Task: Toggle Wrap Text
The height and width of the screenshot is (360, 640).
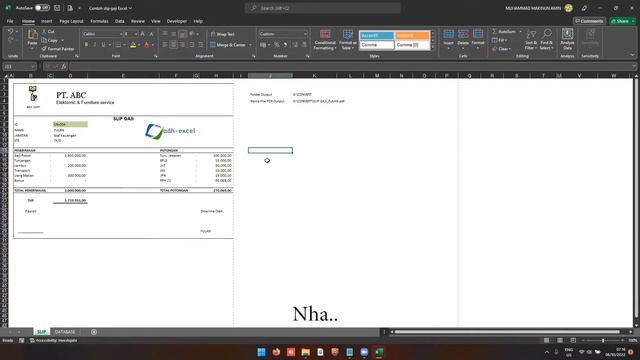Action: [x=222, y=34]
